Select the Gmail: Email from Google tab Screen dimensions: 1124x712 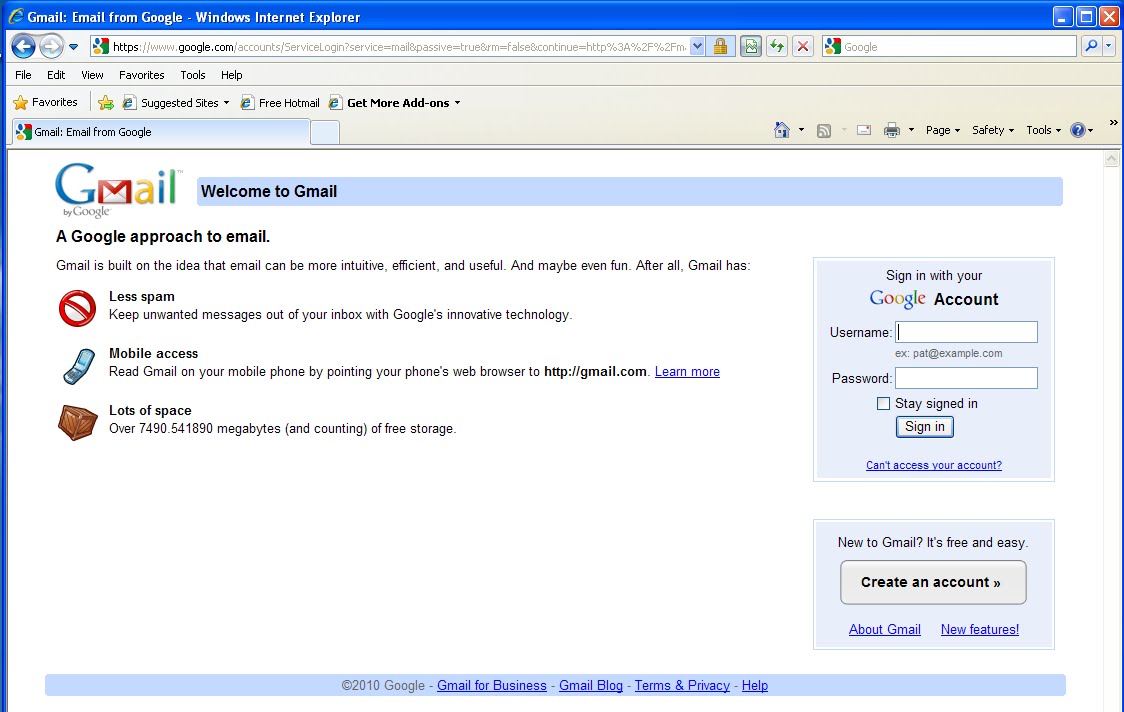[159, 132]
